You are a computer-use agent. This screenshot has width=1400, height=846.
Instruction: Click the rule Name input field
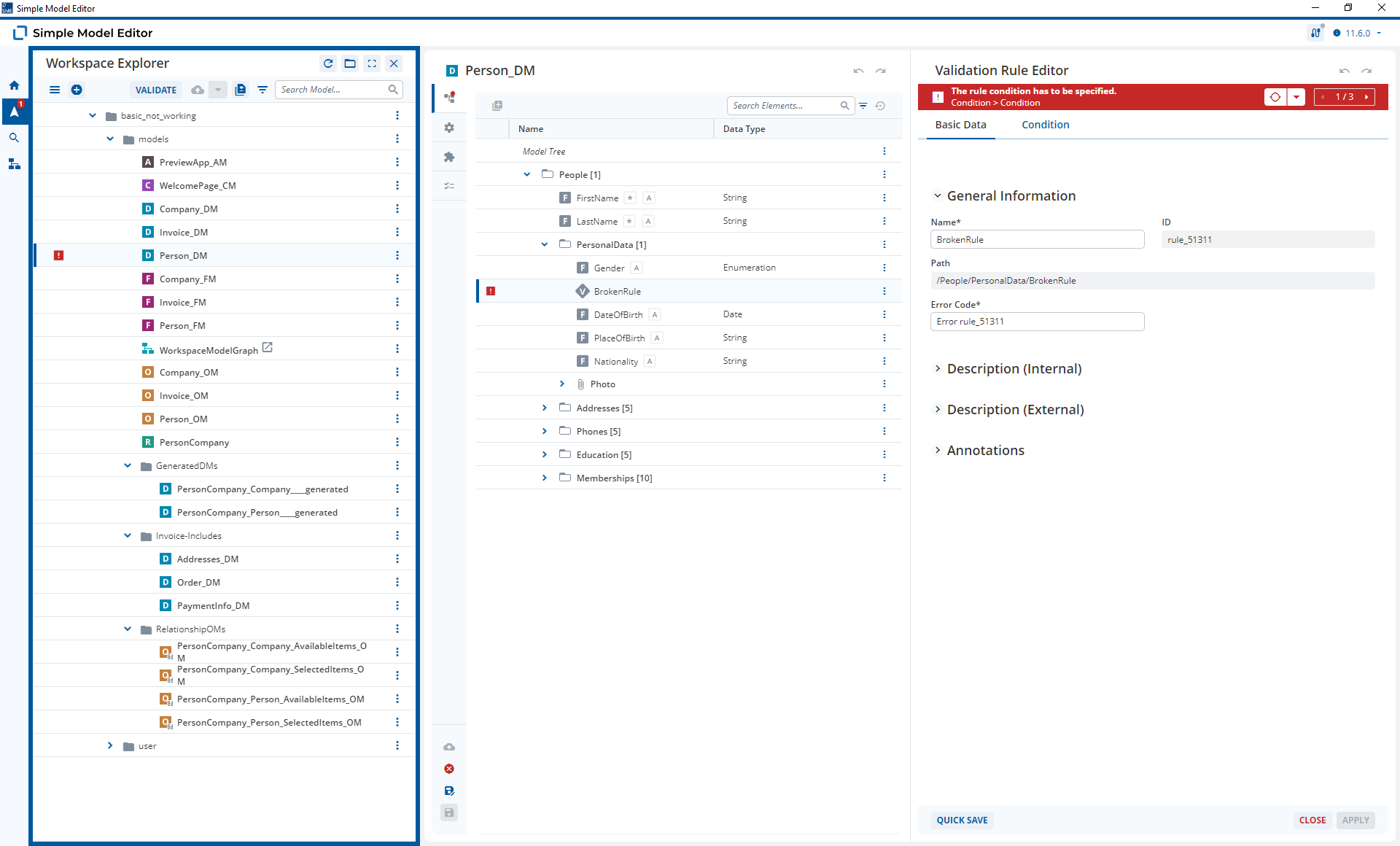click(1037, 239)
